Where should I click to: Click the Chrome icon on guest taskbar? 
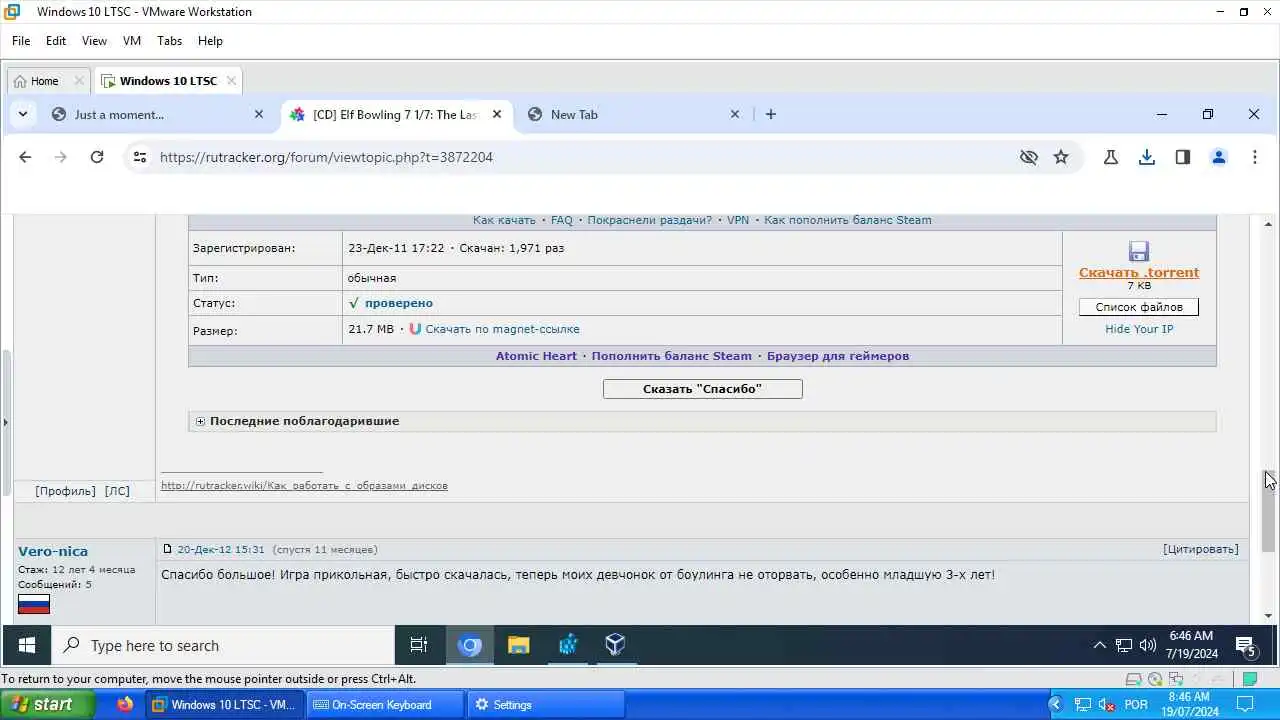(x=469, y=646)
